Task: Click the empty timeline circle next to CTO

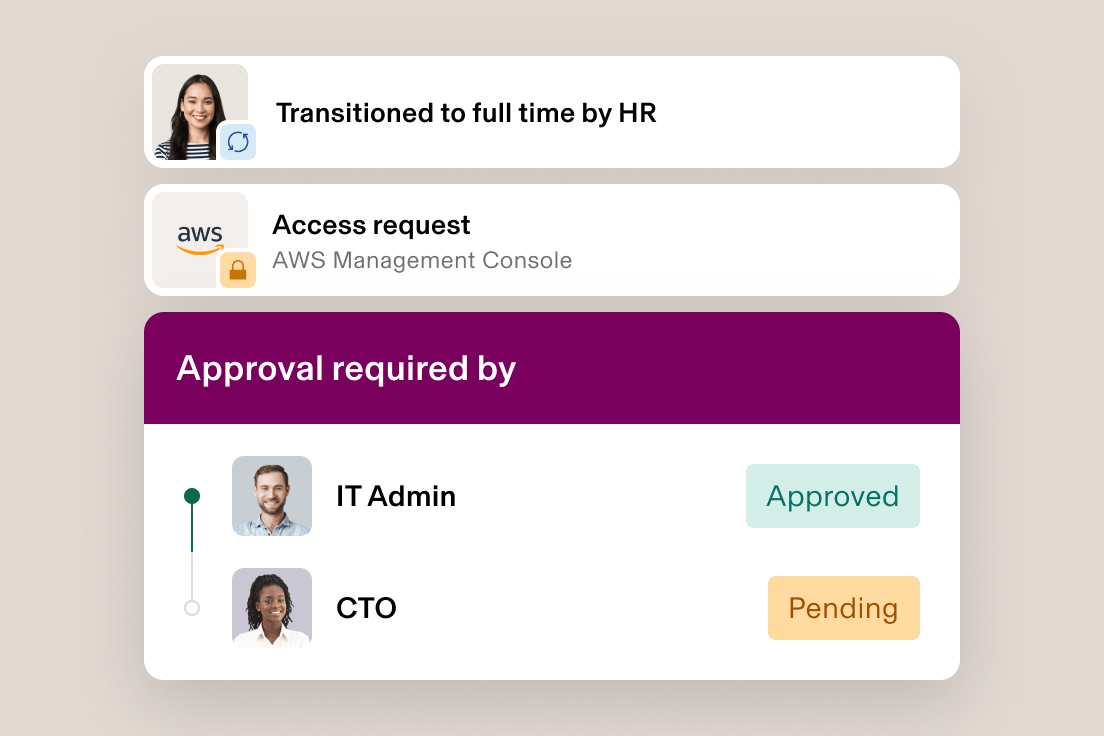Action: pos(193,607)
